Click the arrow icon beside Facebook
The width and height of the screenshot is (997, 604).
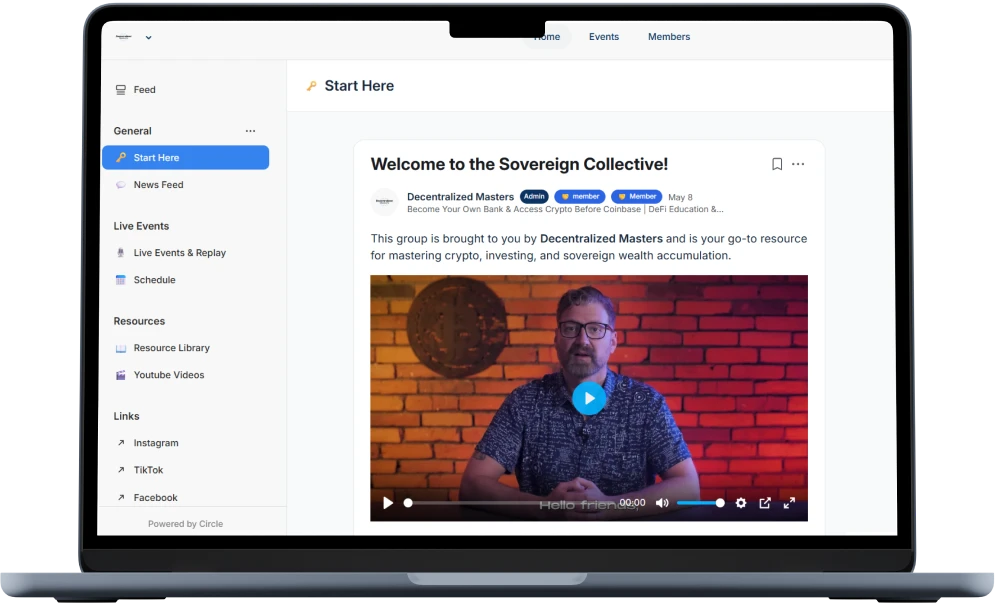pyautogui.click(x=121, y=497)
